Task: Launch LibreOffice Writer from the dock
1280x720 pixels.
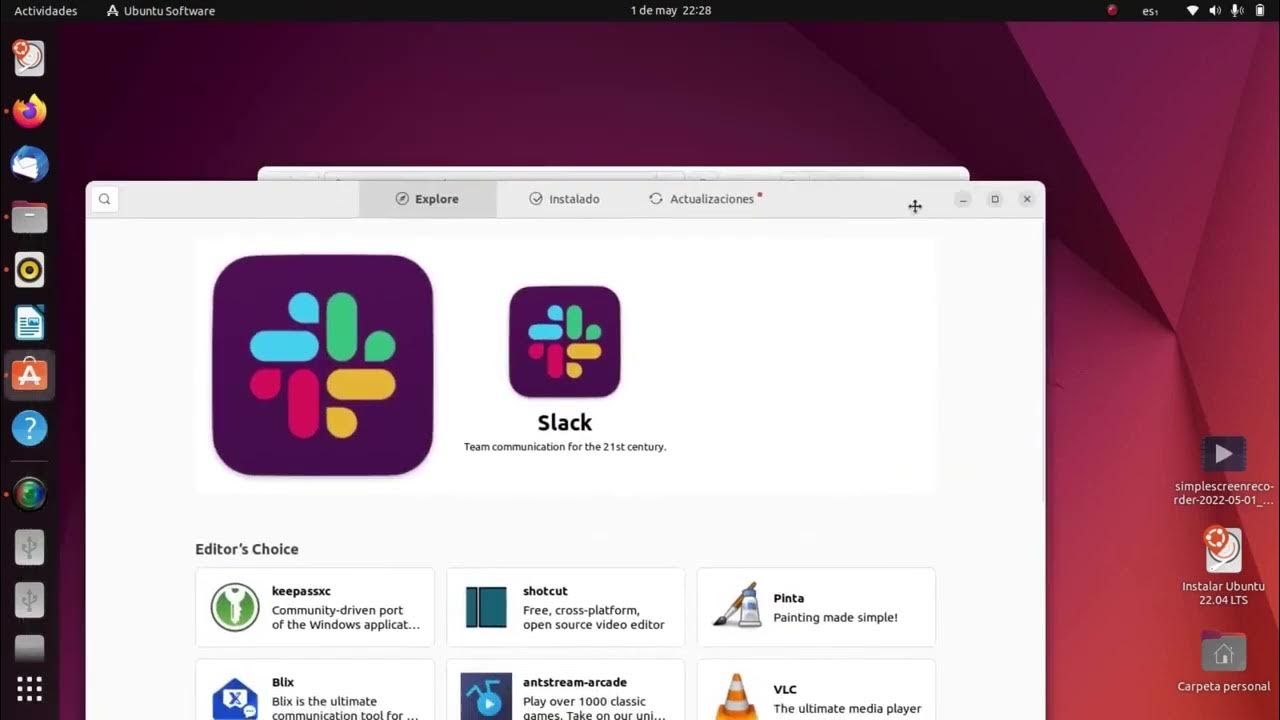Action: click(x=29, y=323)
